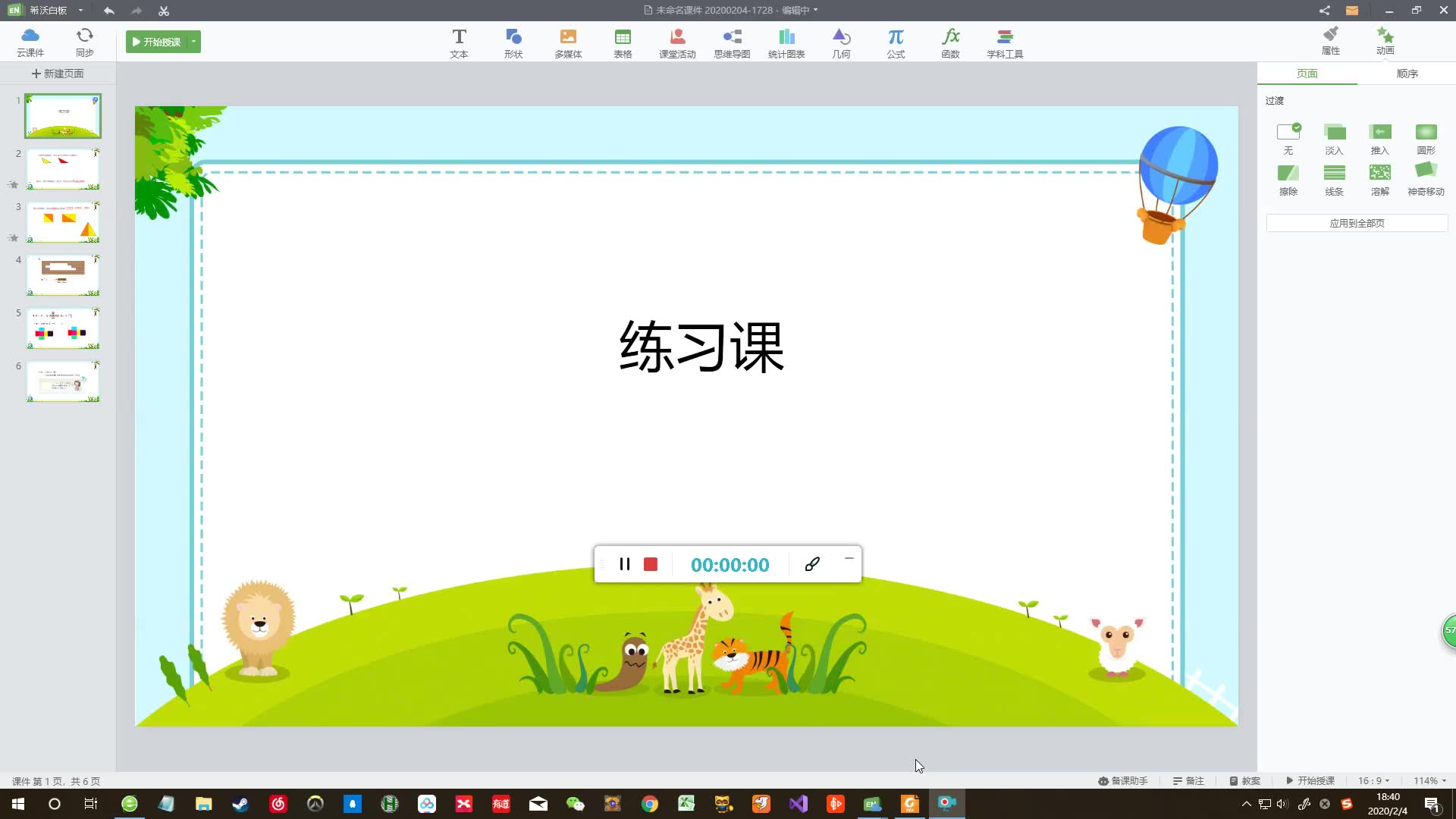Select the 神奇移动 magic move transition
Viewport: 1456px width, 819px height.
tap(1426, 180)
